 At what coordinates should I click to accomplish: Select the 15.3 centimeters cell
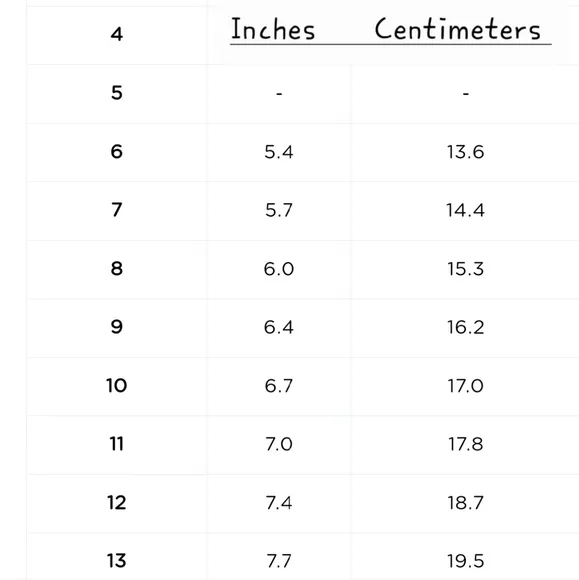click(465, 269)
